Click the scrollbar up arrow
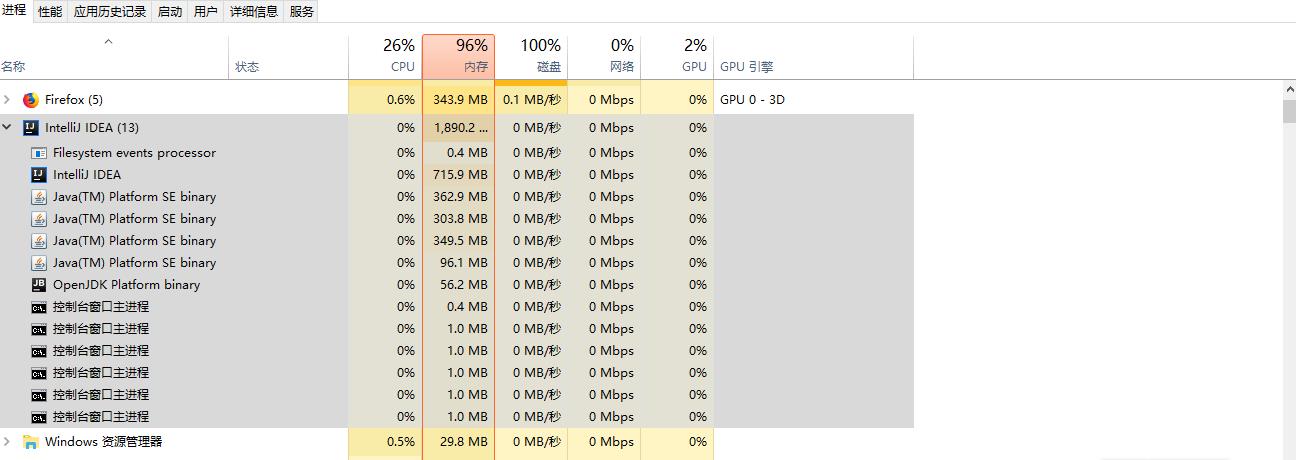 [1289, 90]
